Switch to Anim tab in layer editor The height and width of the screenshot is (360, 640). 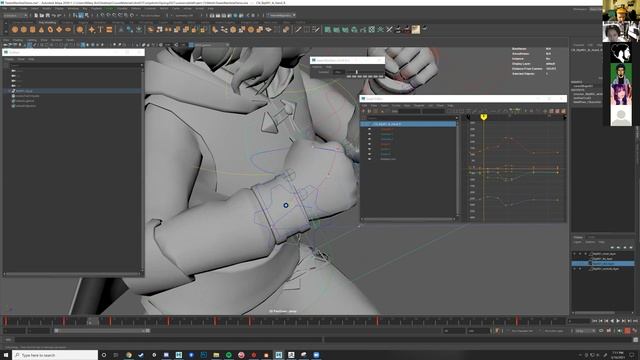591,237
